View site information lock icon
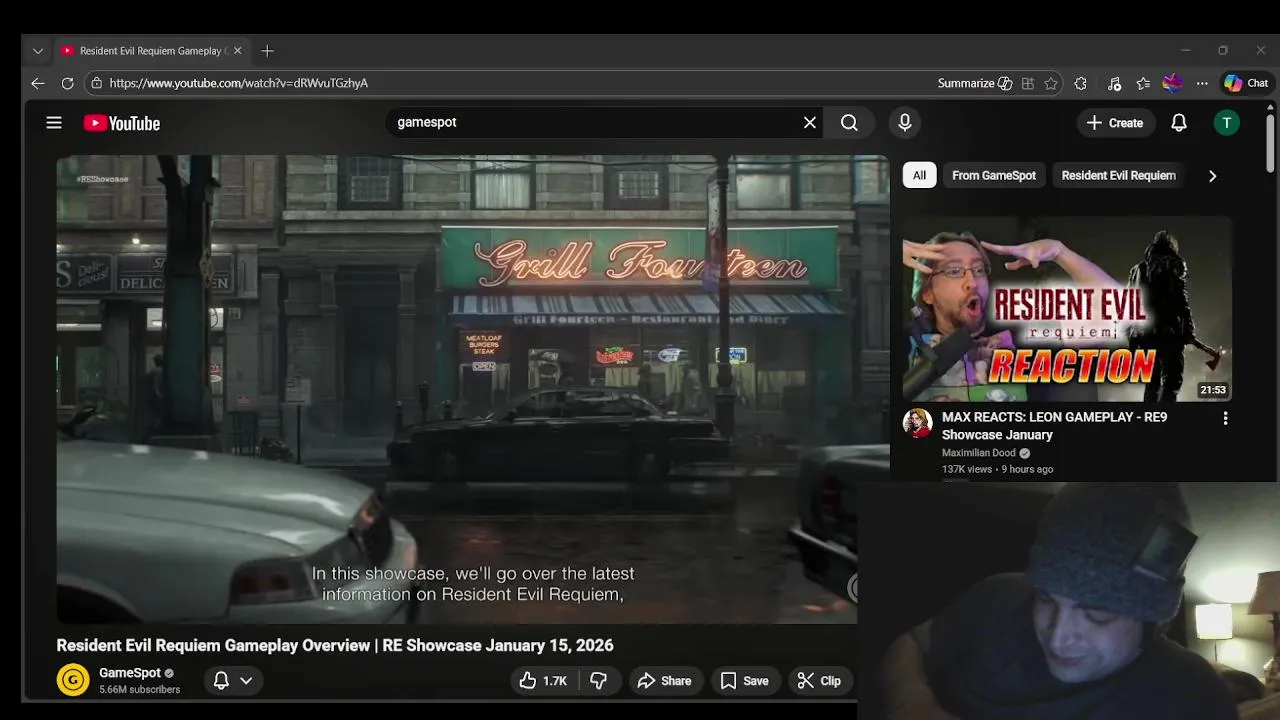Viewport: 1280px width, 720px height. click(95, 83)
